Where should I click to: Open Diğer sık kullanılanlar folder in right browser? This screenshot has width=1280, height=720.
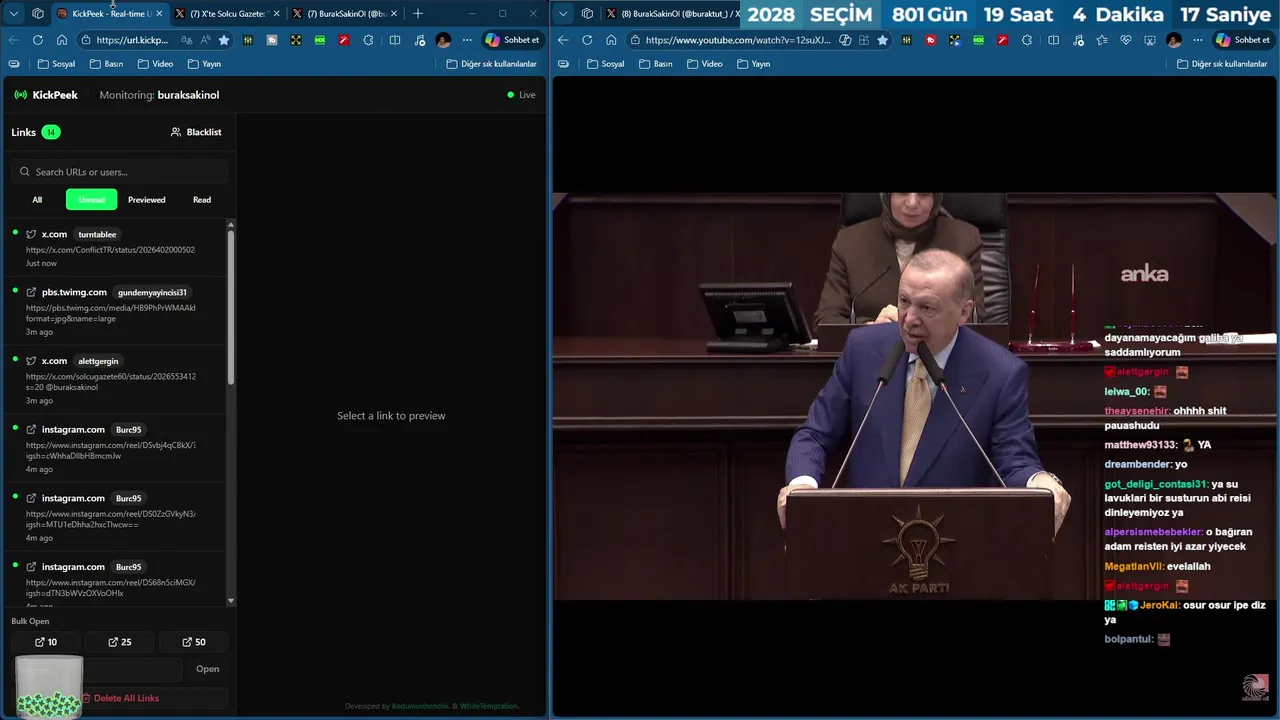[x=1223, y=64]
